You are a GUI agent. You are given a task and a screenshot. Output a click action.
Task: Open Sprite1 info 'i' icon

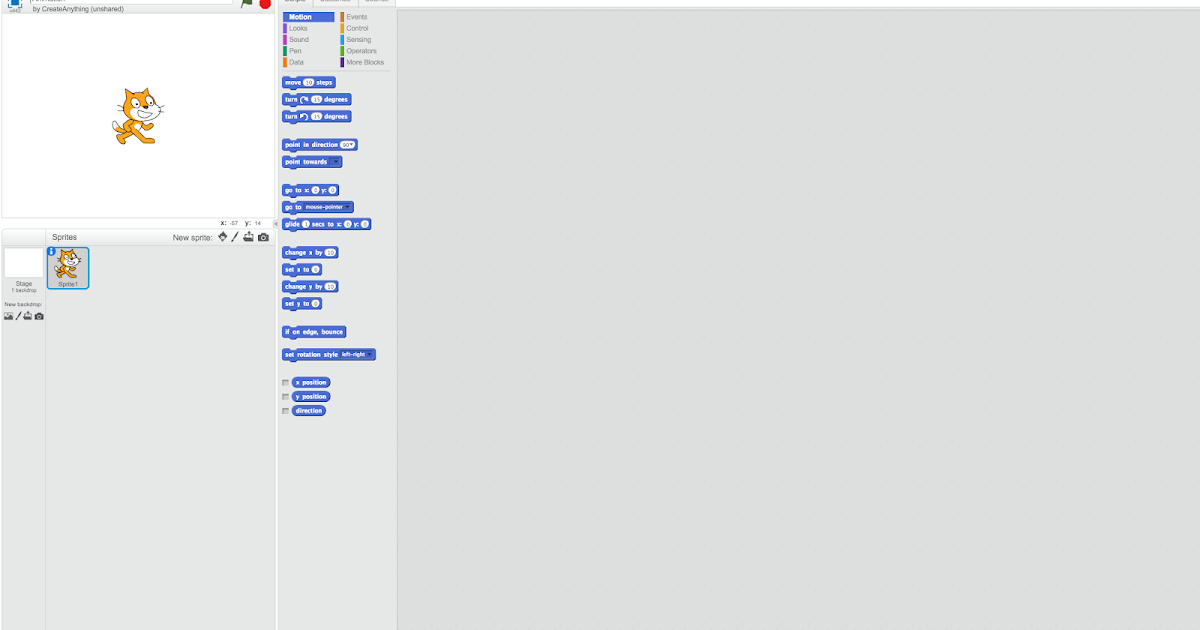click(52, 252)
